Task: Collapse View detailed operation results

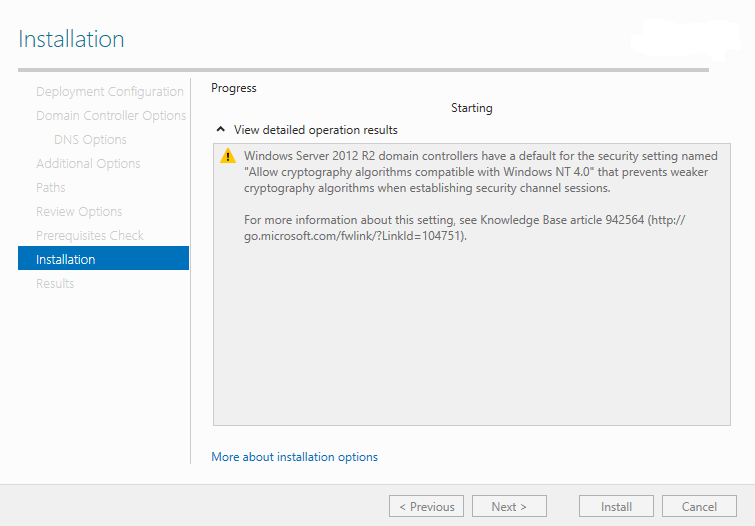Action: click(221, 130)
